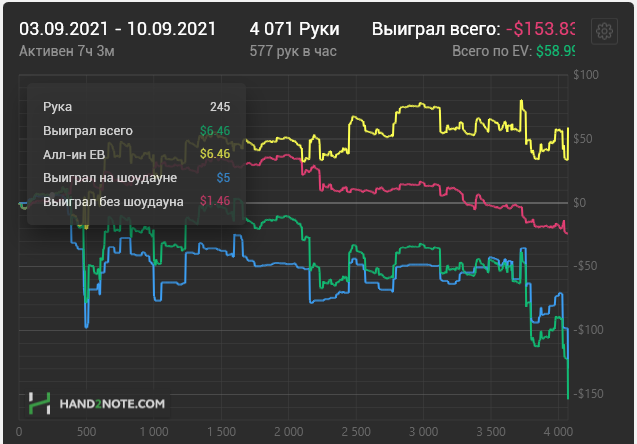Click the '4 071 Руки' hands count
Image resolution: width=637 pixels, height=444 pixels.
295,29
